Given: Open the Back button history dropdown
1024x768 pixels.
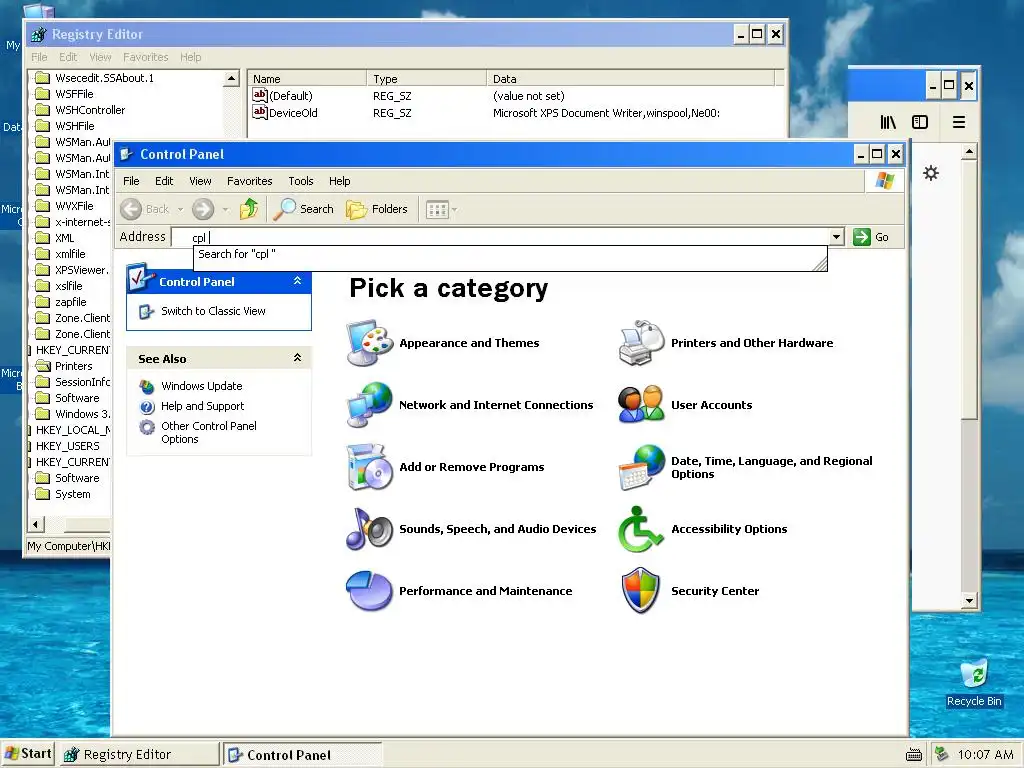Looking at the screenshot, I should click(x=180, y=210).
